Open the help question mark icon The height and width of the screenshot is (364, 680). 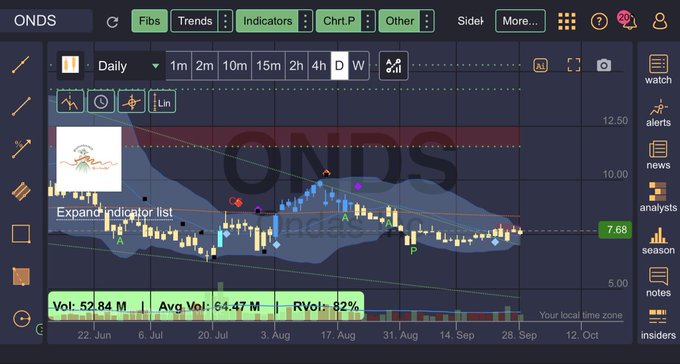pyautogui.click(x=599, y=21)
